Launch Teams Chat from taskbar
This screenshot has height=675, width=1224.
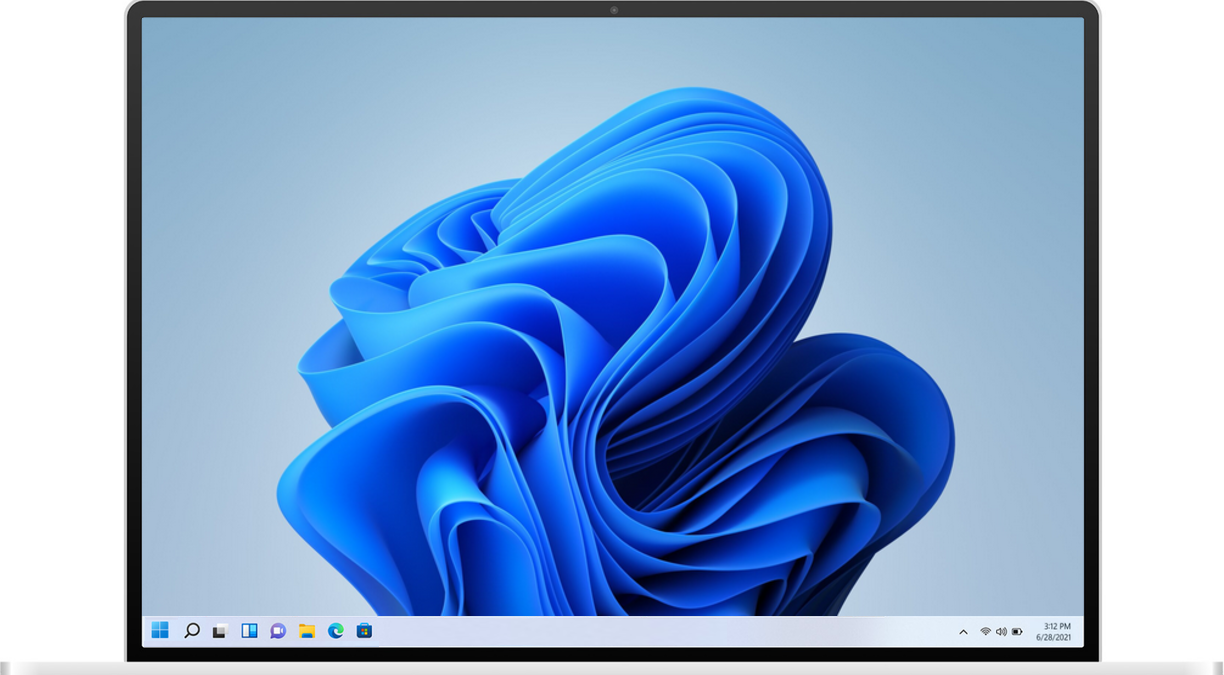click(x=278, y=631)
